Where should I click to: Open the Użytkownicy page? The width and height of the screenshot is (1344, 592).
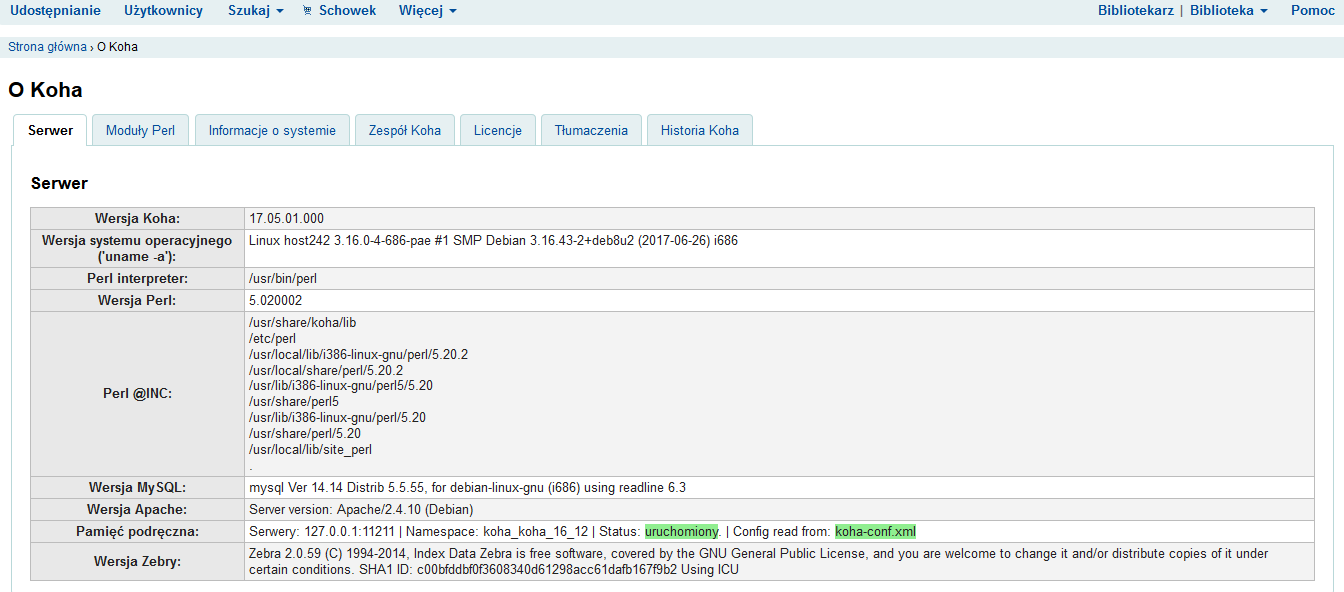[x=163, y=11]
